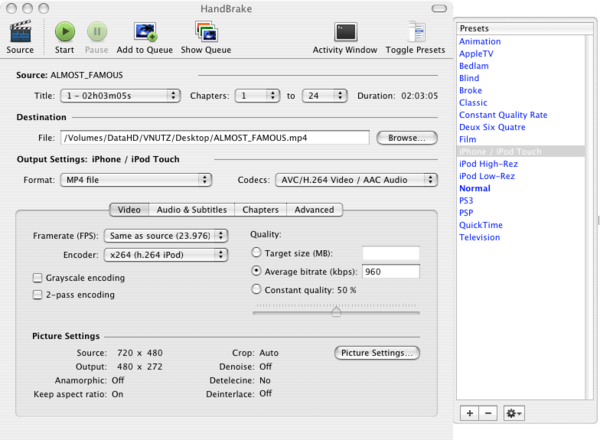The width and height of the screenshot is (600, 440).
Task: Open the Show Queue icon
Action: (x=206, y=31)
